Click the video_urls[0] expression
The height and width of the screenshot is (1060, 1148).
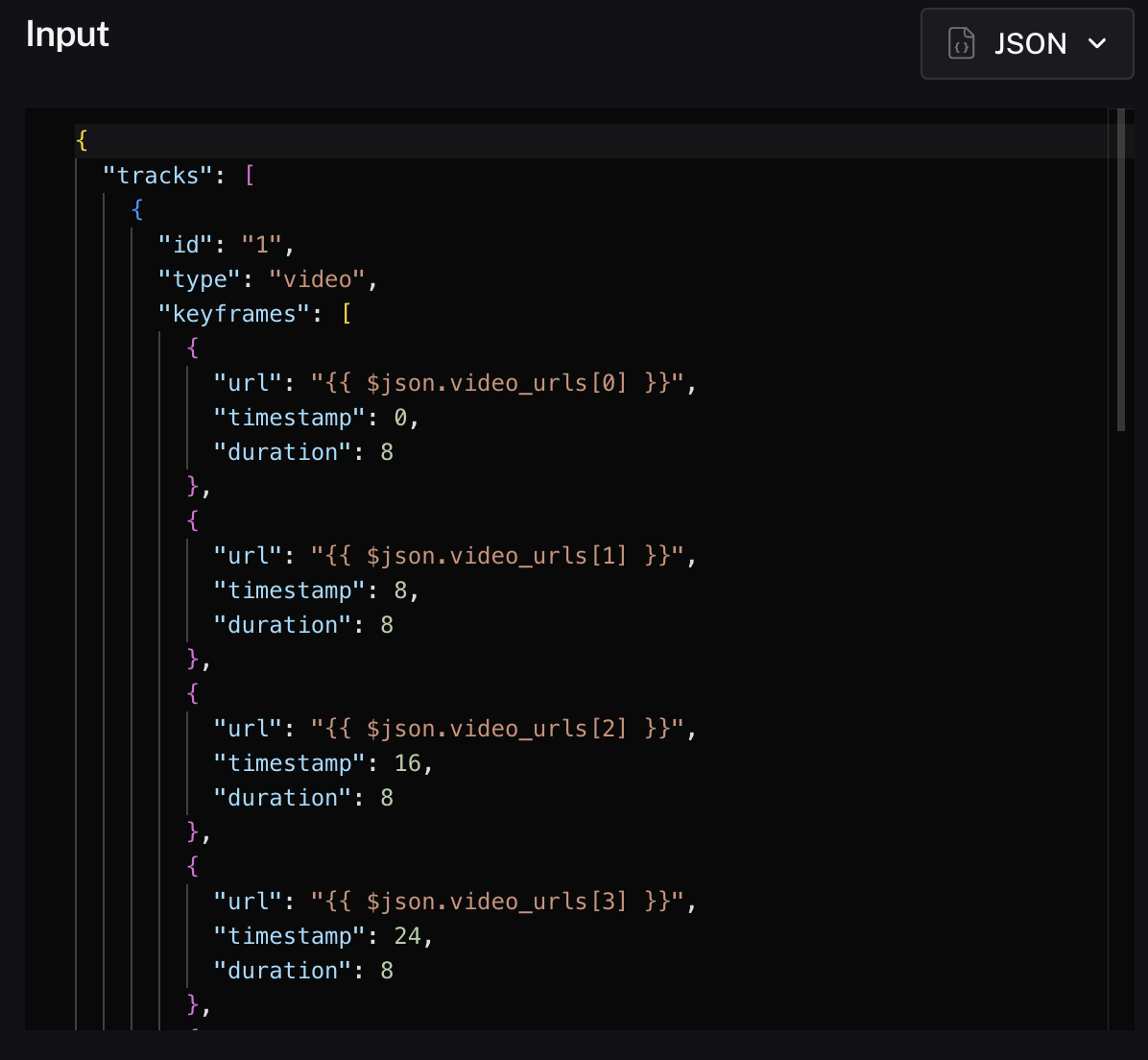[496, 383]
